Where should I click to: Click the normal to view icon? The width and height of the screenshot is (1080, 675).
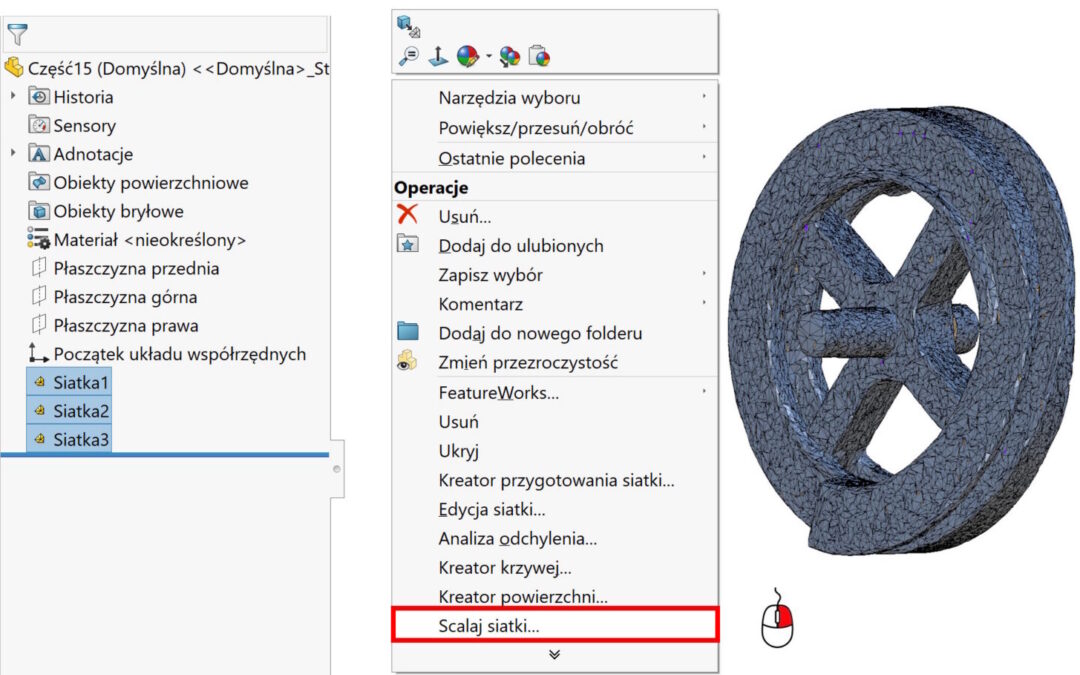(x=438, y=57)
